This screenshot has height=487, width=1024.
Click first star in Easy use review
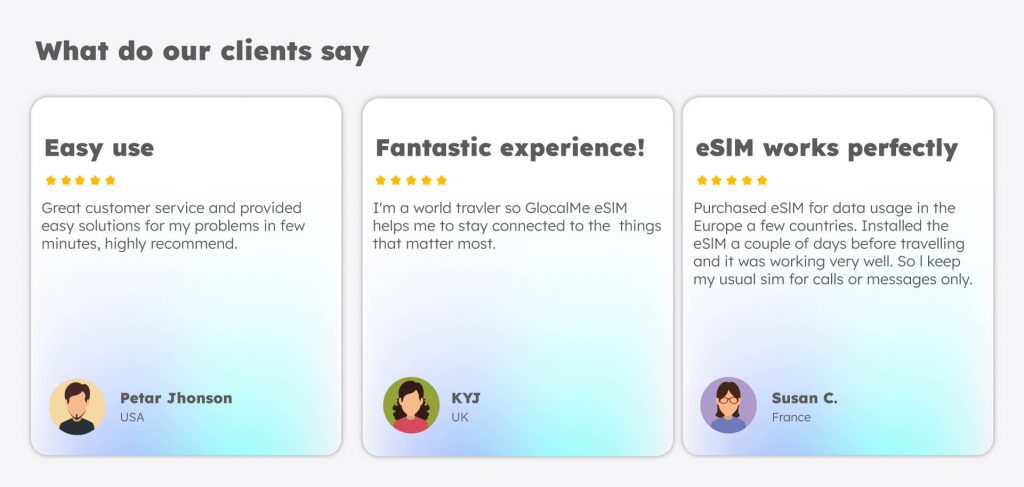(50, 180)
